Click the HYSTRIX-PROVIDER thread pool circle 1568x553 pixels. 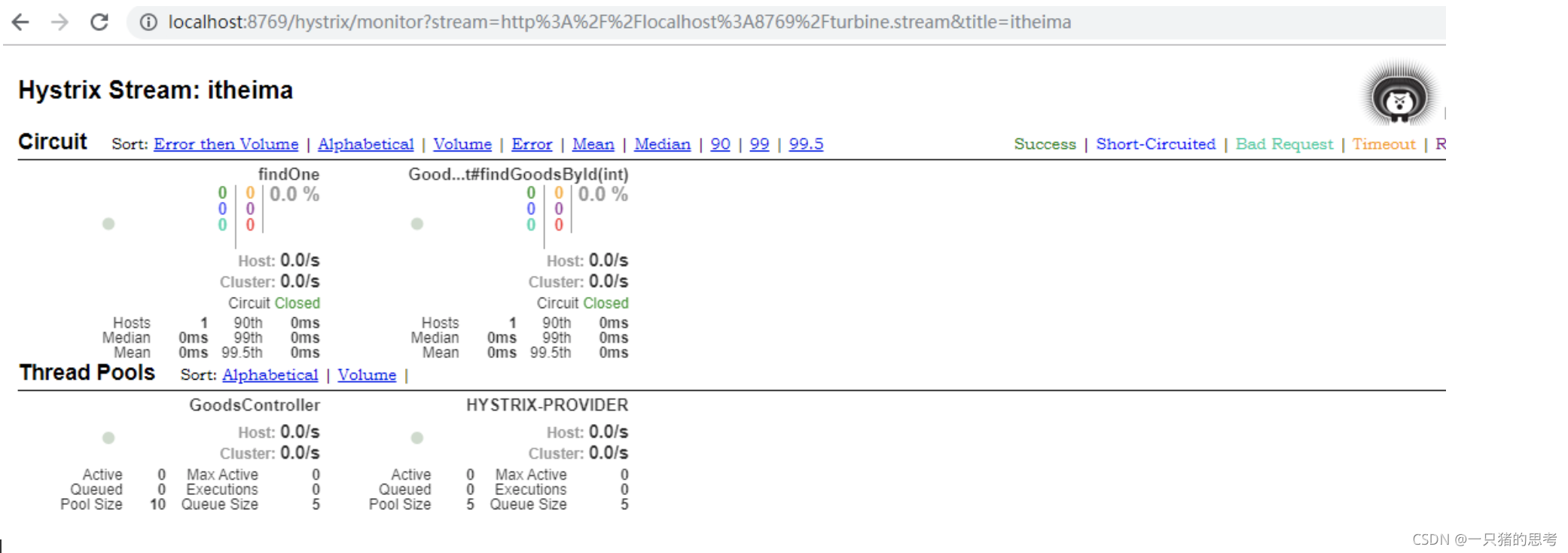[x=417, y=438]
